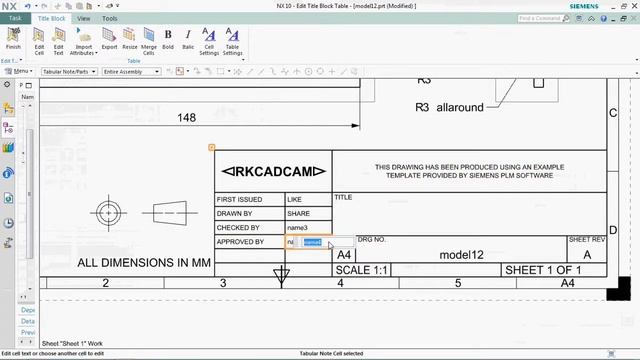Image resolution: width=640 pixels, height=360 pixels.
Task: Click the Import Attributes icon
Action: tap(83, 35)
